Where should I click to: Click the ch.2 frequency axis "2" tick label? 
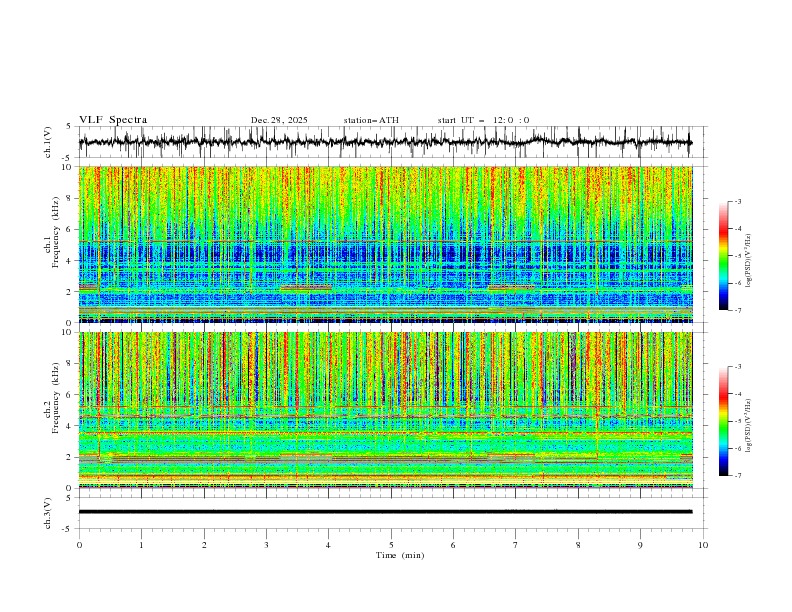[69, 457]
